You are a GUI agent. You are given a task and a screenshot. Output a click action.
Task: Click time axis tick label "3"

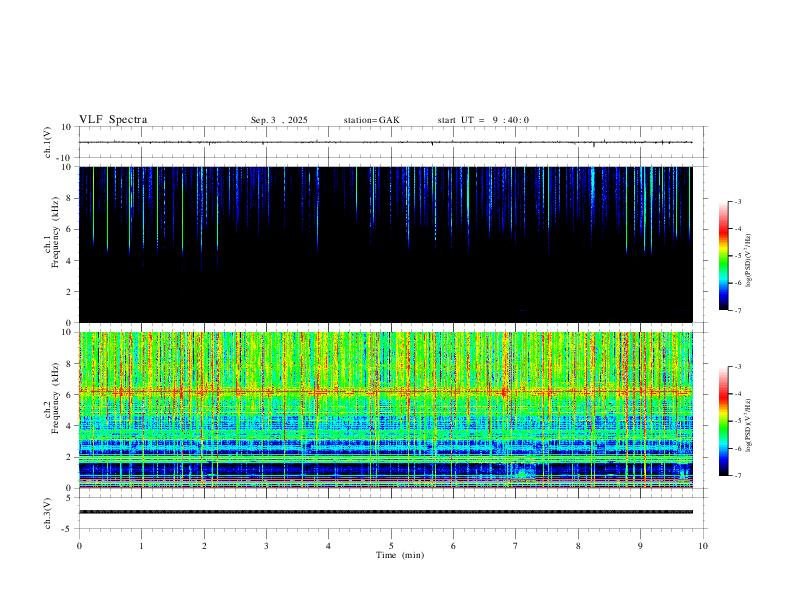click(x=266, y=546)
